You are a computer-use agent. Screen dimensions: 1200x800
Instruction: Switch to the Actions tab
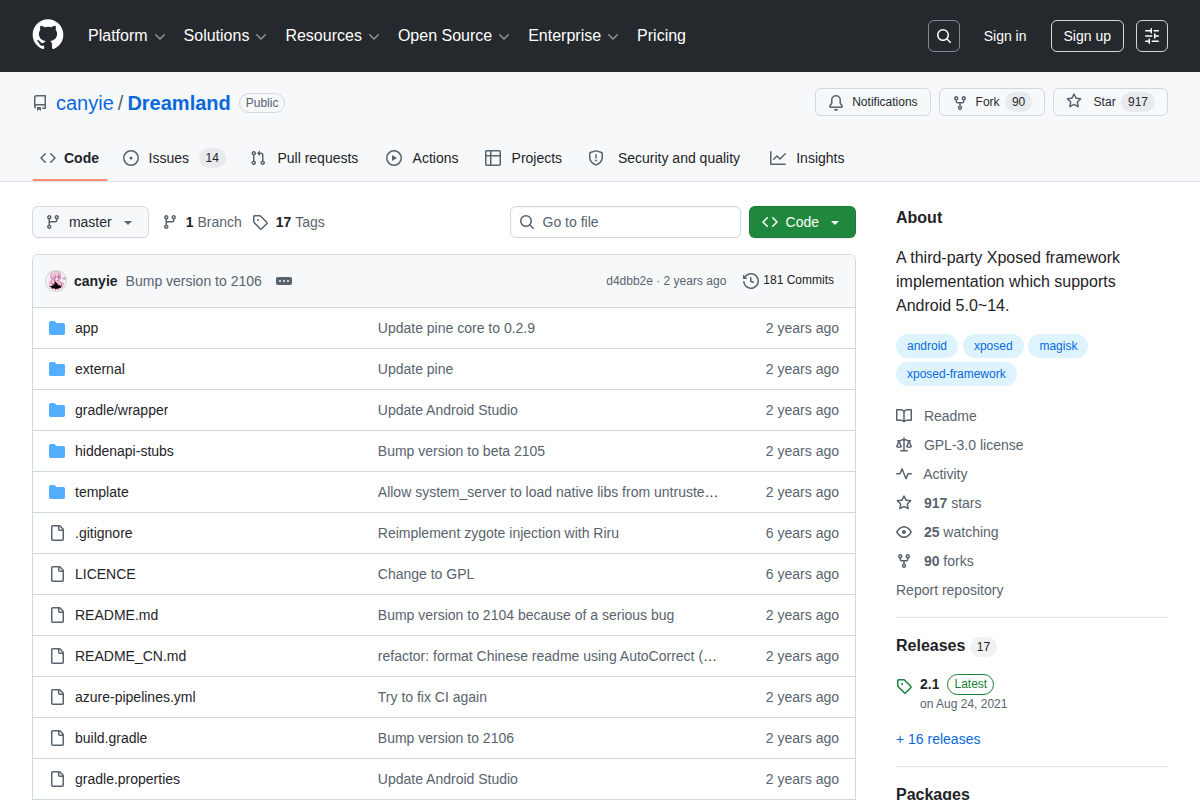point(422,158)
